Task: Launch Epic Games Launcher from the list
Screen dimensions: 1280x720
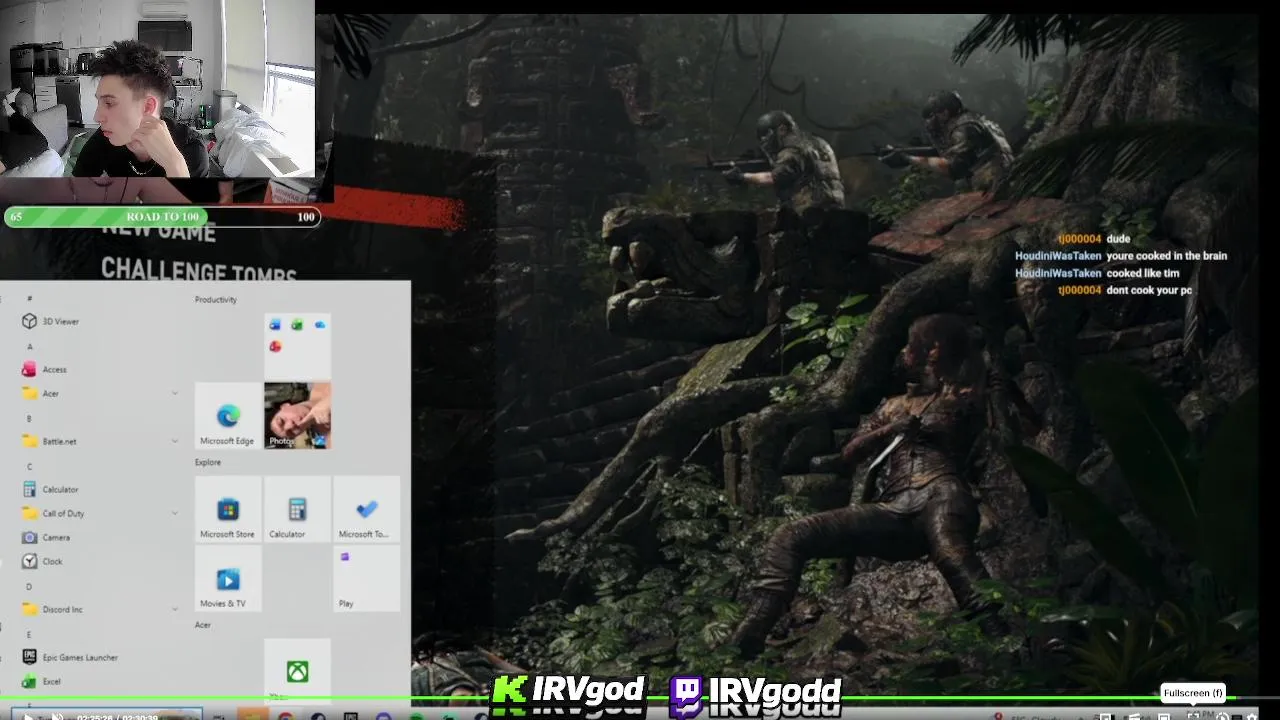Action: click(x=80, y=657)
